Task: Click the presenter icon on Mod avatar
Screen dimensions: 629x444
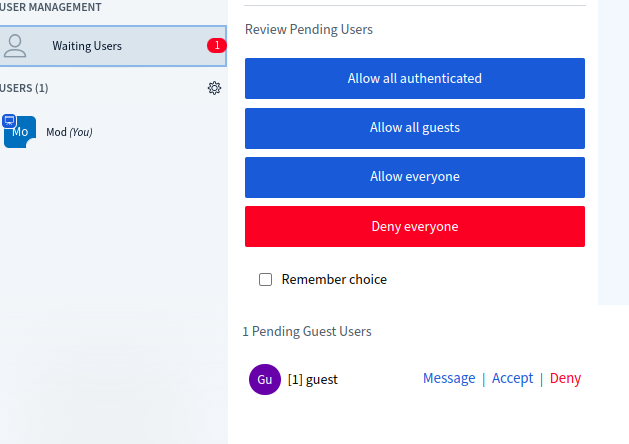Action: point(9,120)
